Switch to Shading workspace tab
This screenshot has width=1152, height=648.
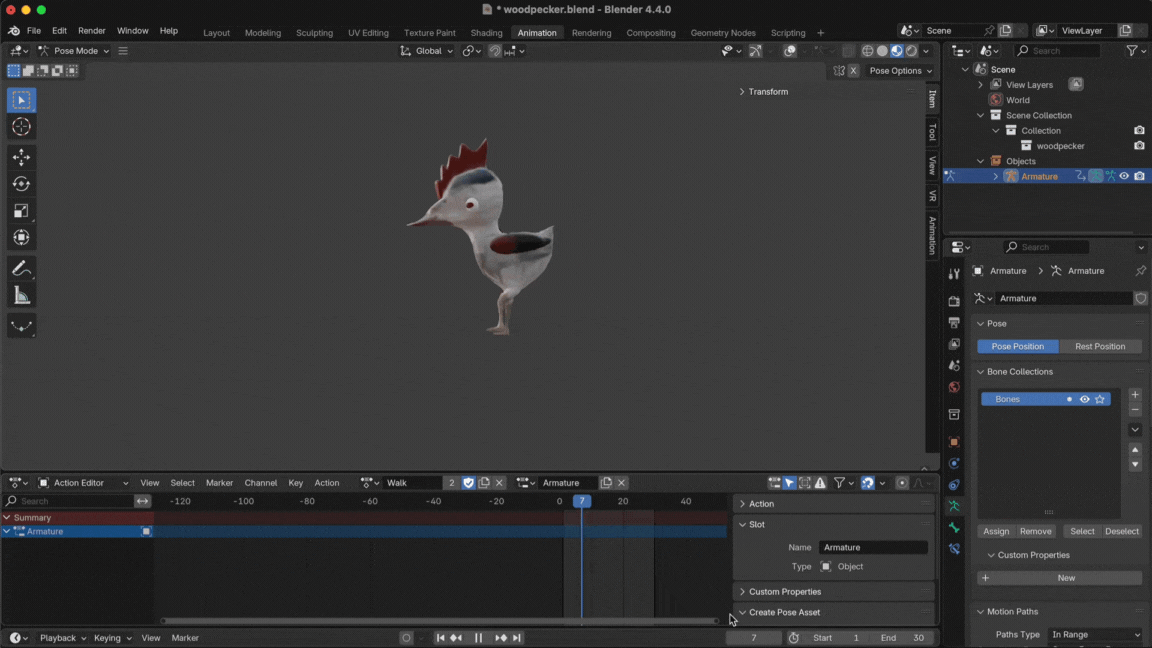coord(486,32)
